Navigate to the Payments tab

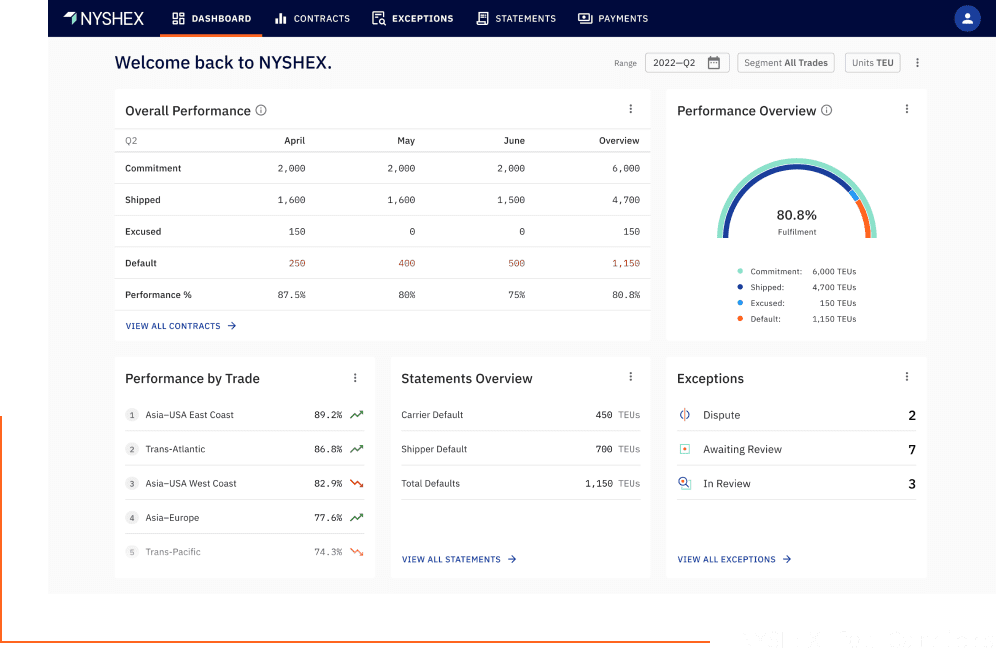tap(613, 18)
